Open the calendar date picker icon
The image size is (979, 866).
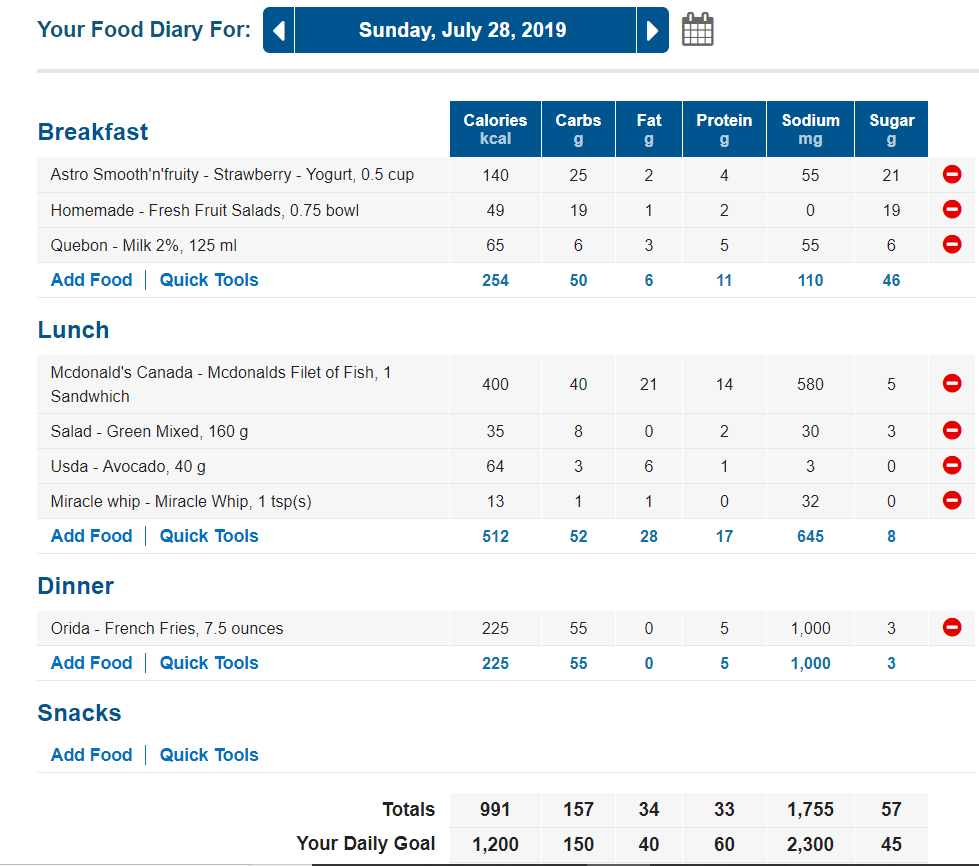point(698,30)
